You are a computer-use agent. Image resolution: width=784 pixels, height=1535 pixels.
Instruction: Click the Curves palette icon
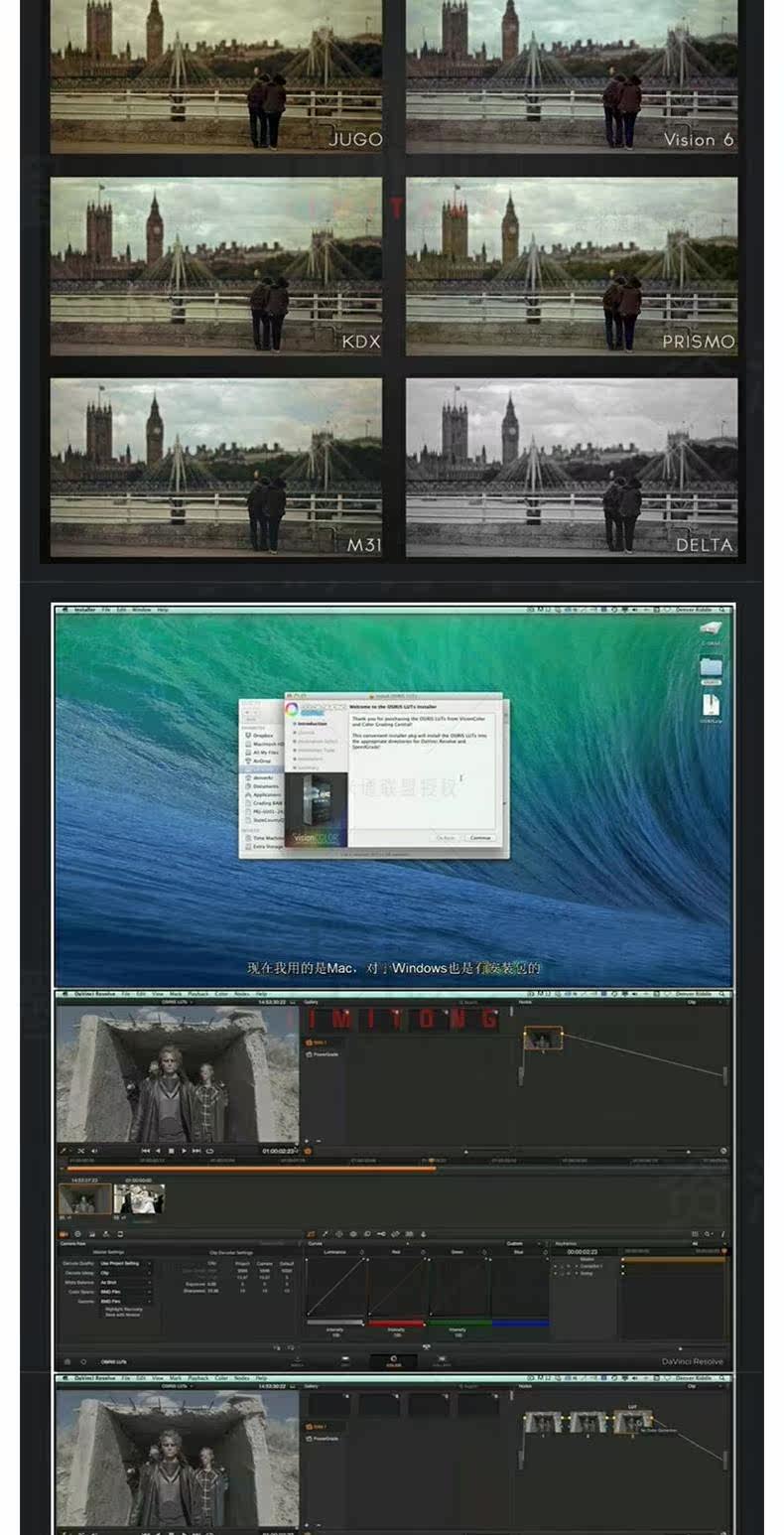[x=311, y=1234]
